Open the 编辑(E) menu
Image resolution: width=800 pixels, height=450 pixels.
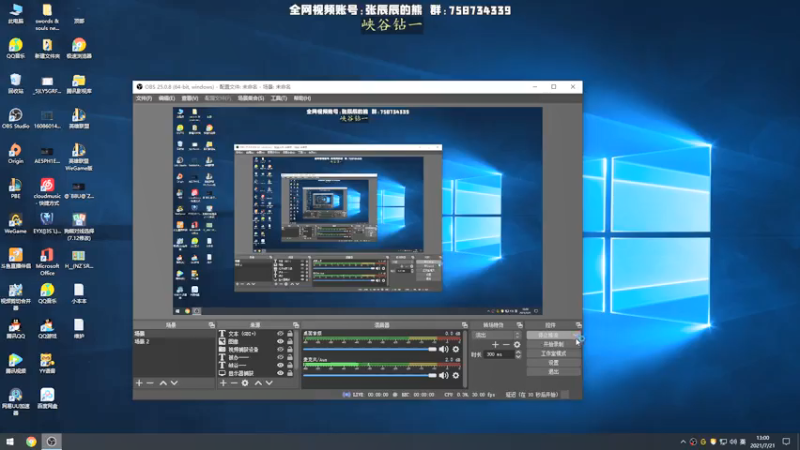166,98
